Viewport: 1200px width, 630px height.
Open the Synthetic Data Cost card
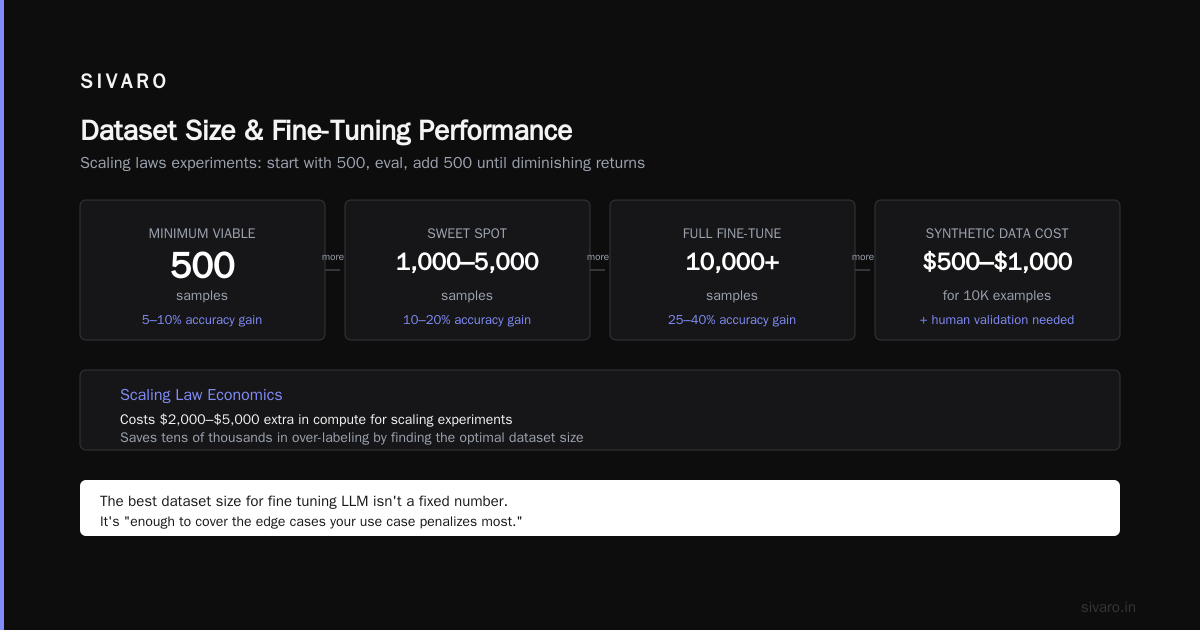tap(997, 270)
